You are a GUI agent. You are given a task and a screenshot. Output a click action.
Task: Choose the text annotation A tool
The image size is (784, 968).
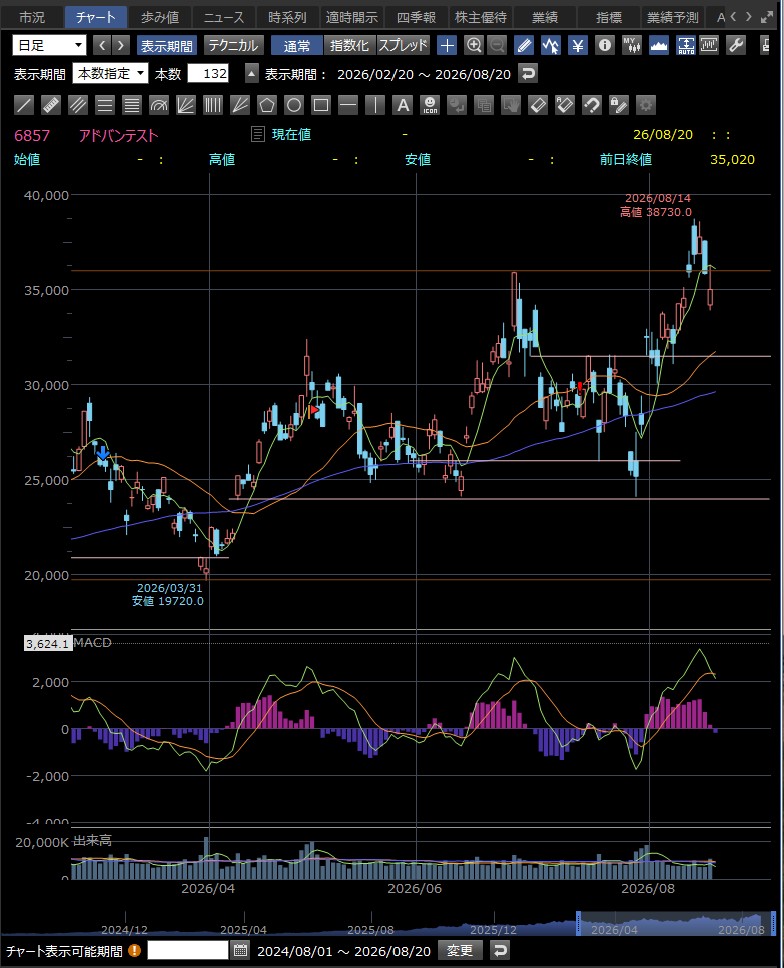click(402, 106)
